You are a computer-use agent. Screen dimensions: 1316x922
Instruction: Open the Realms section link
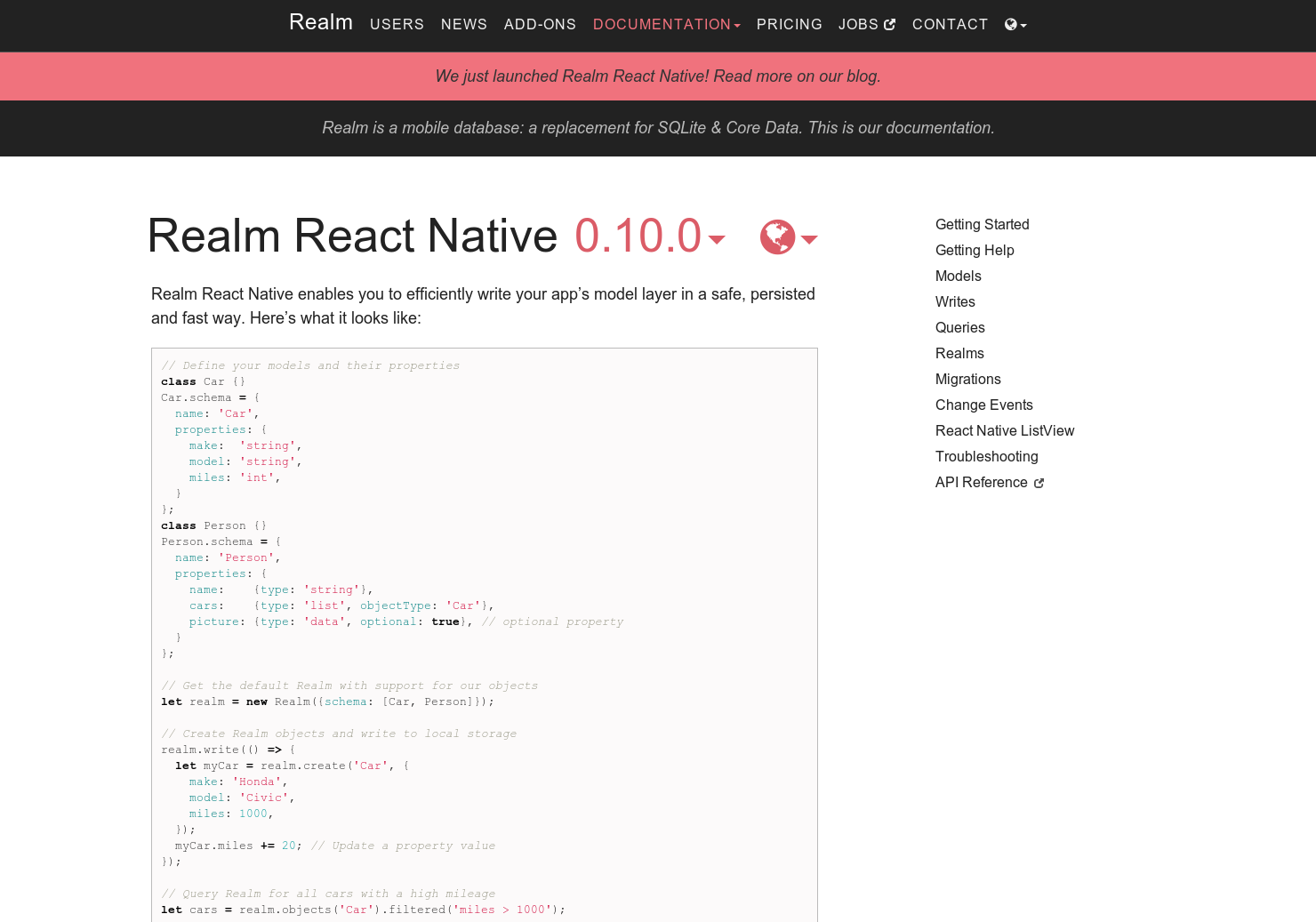959,354
